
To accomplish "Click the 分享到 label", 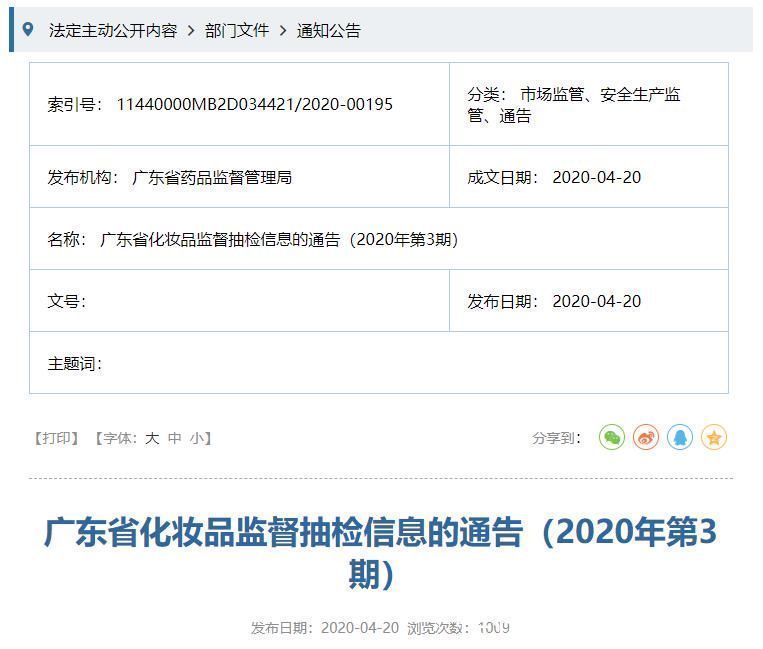I will 557,438.
